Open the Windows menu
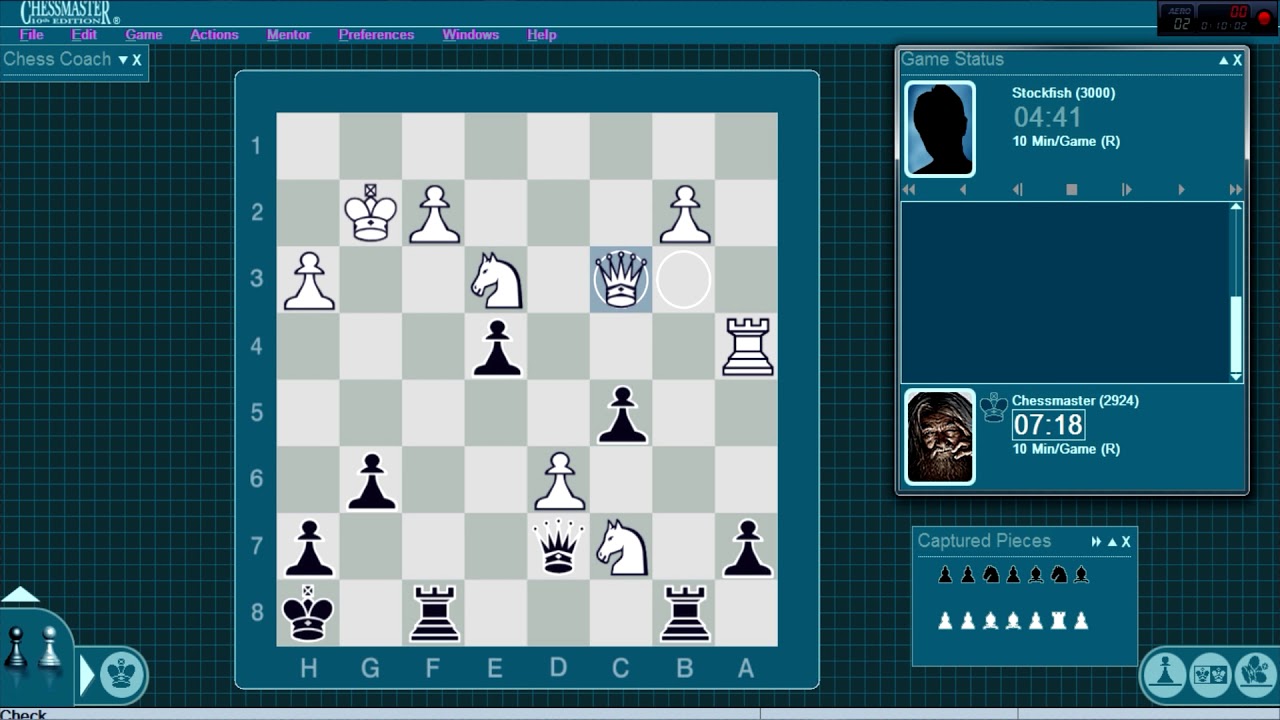 pyautogui.click(x=471, y=34)
